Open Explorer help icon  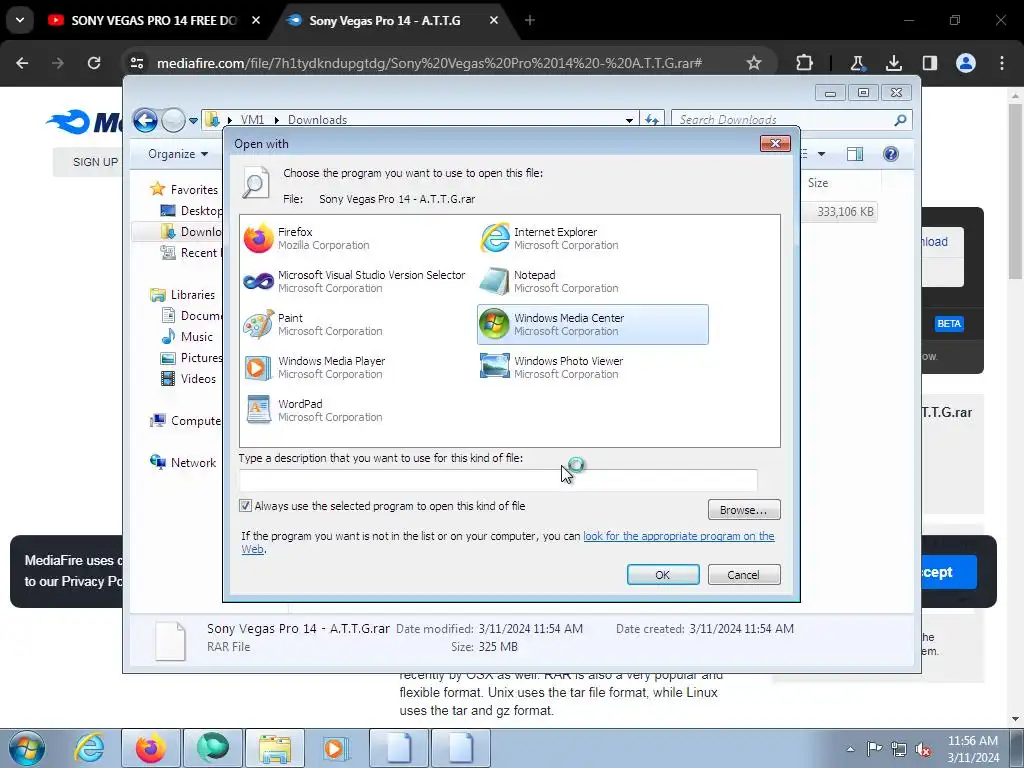[x=891, y=154]
